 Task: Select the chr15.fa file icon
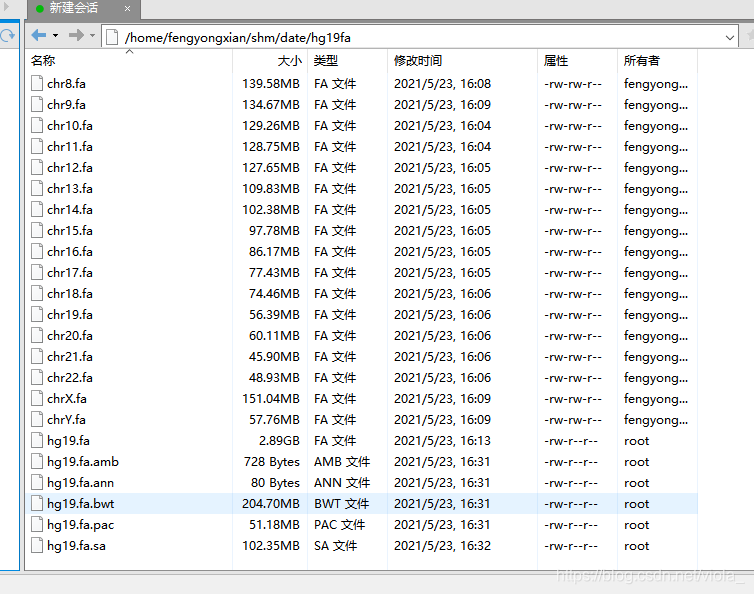pyautogui.click(x=37, y=230)
